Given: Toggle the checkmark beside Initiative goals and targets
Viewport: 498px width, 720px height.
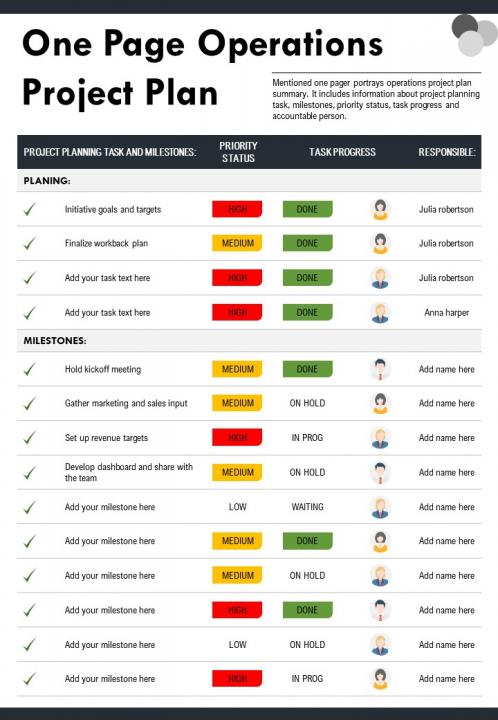Looking at the screenshot, I should [29, 209].
